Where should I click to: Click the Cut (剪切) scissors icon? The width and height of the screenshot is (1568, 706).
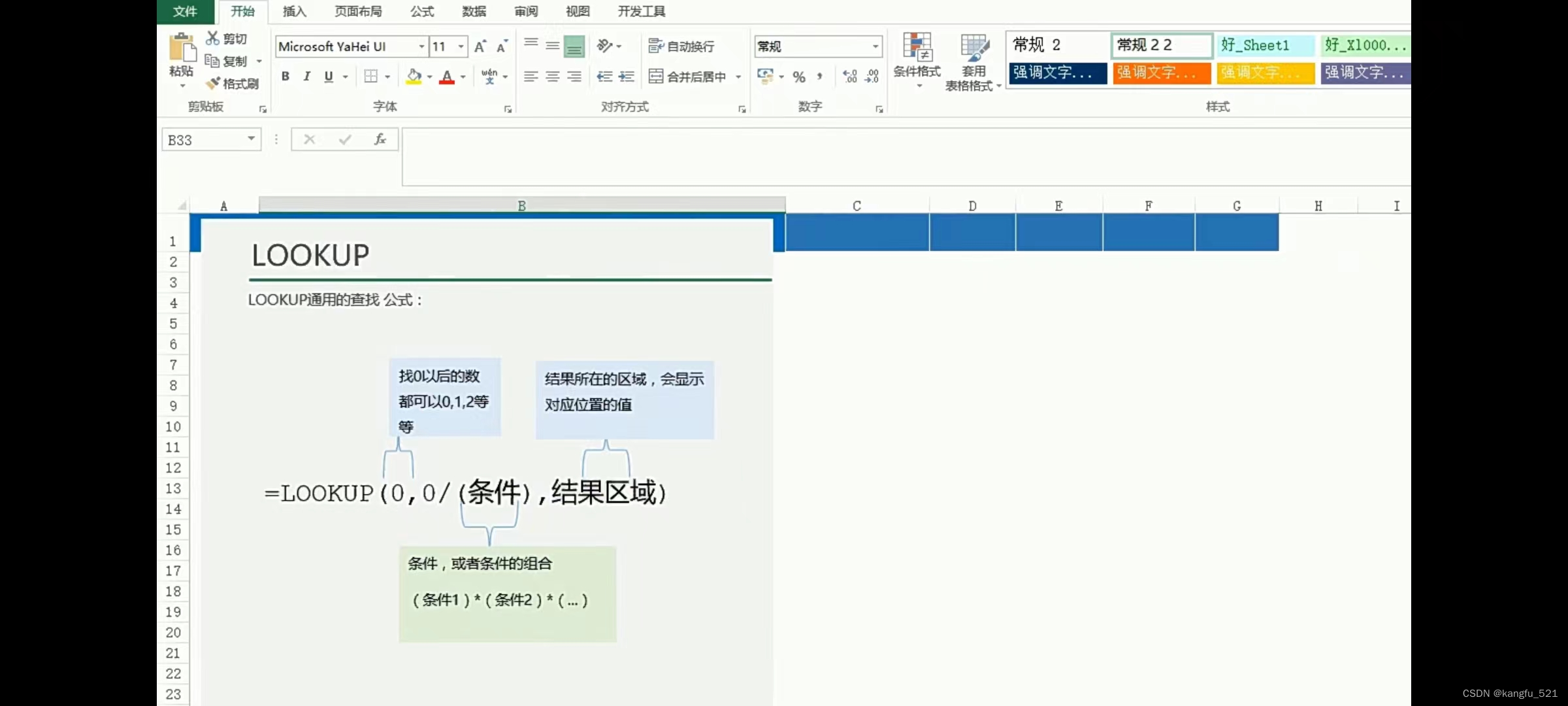tap(212, 38)
